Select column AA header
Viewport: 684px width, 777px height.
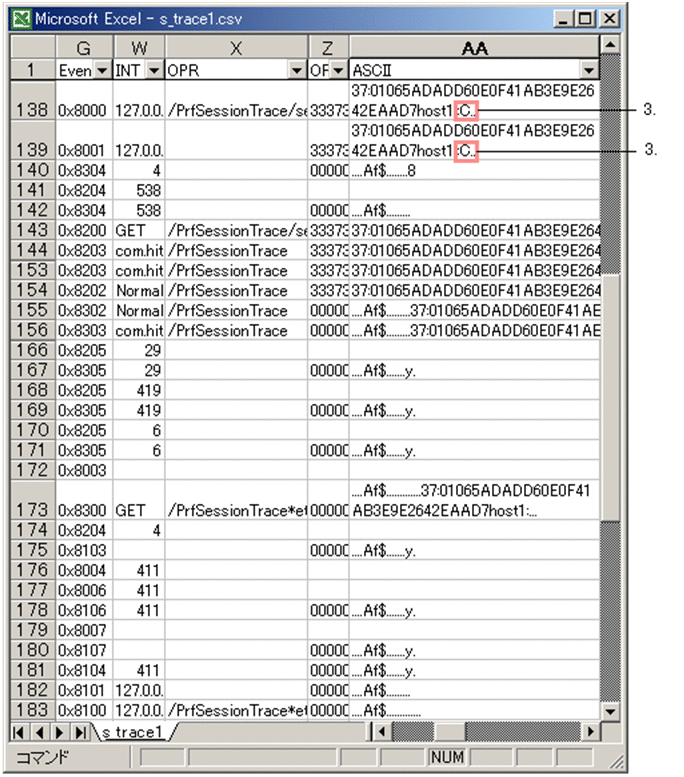pos(474,47)
